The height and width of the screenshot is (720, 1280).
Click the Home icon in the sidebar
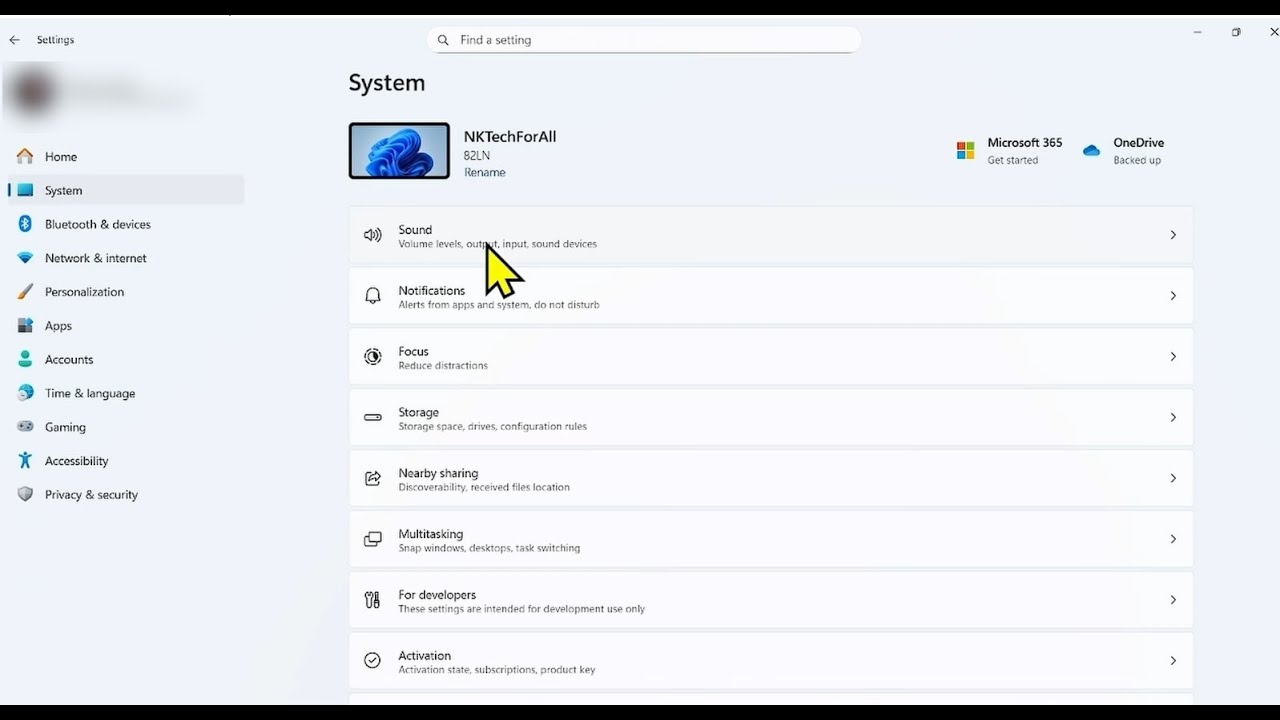[25, 156]
